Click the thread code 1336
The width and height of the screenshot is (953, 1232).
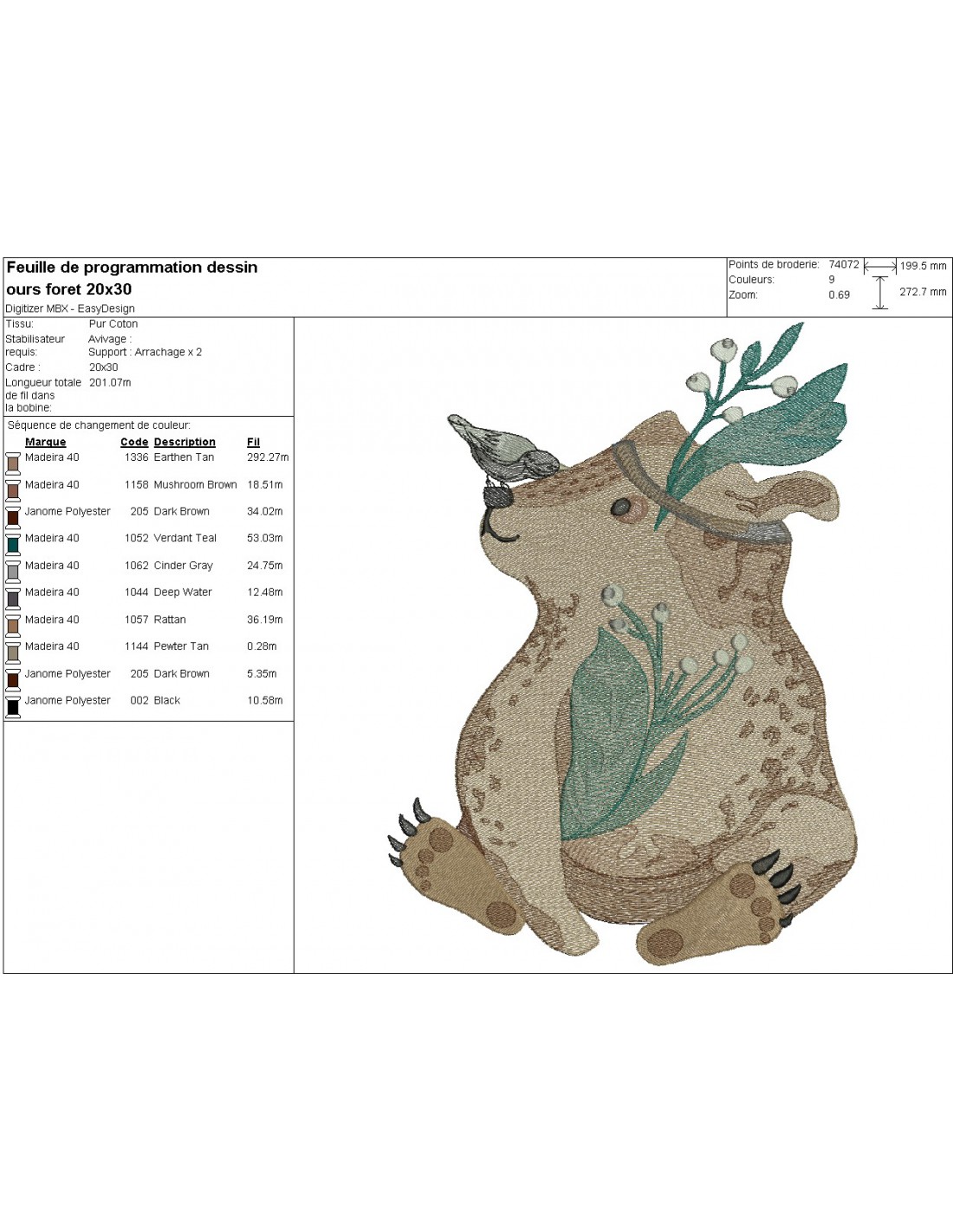(136, 457)
